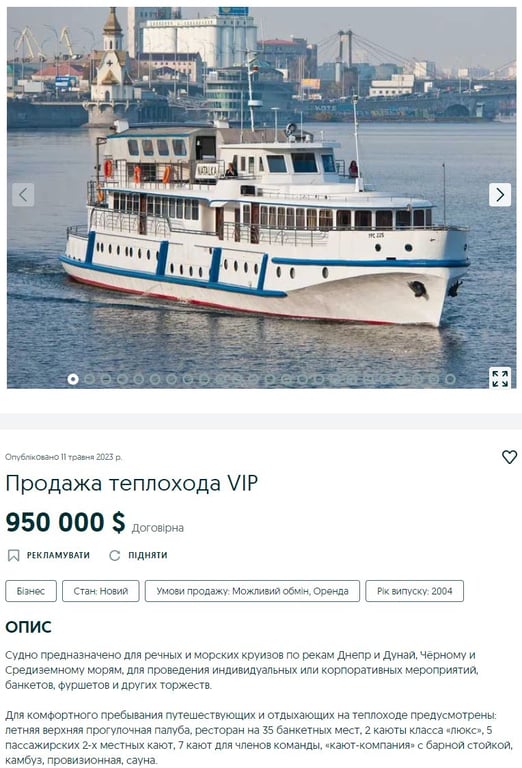522x768 pixels.
Task: Click the ОПИС section heading
Action: tap(28, 627)
